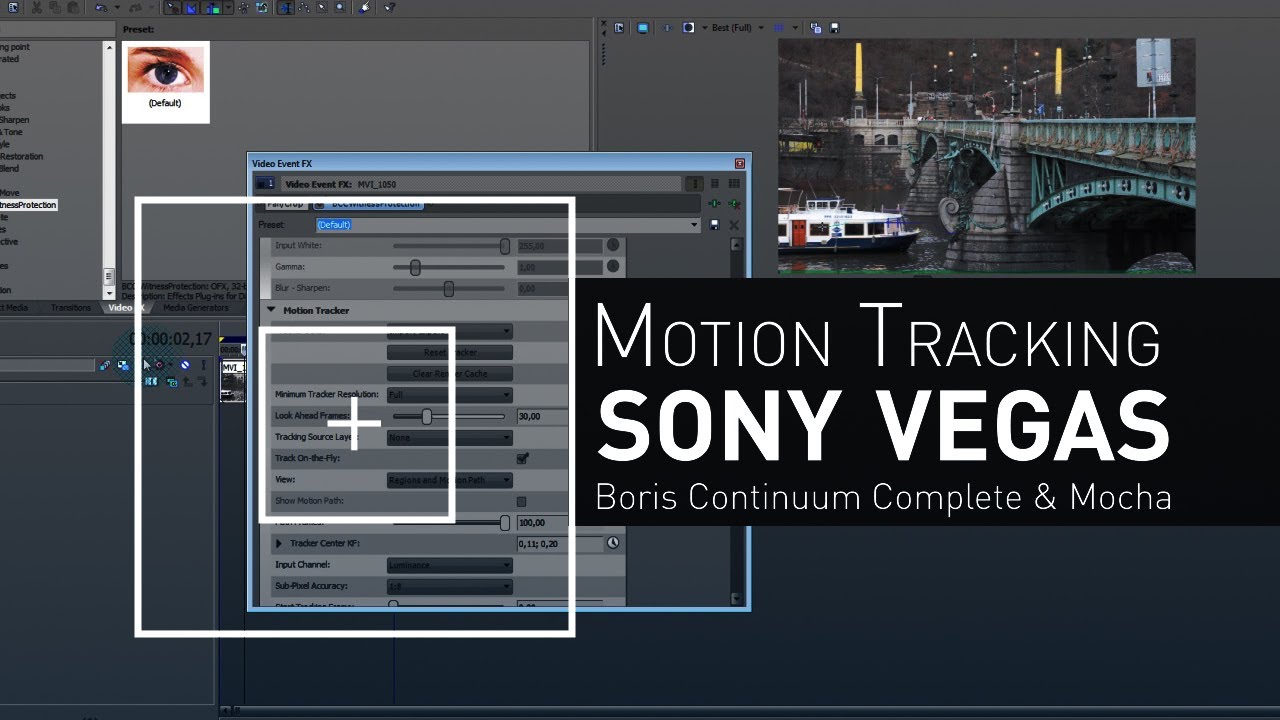Click the Split Screen View icon
Viewport: 1280px width, 720px height.
[x=688, y=28]
